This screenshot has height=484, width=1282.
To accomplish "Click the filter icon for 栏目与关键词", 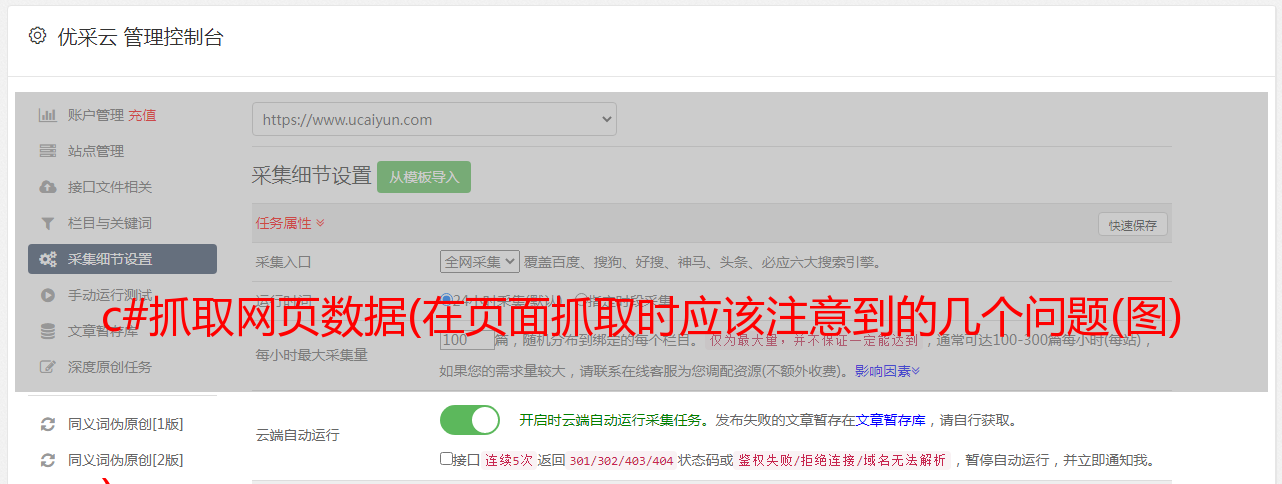I will 47,223.
